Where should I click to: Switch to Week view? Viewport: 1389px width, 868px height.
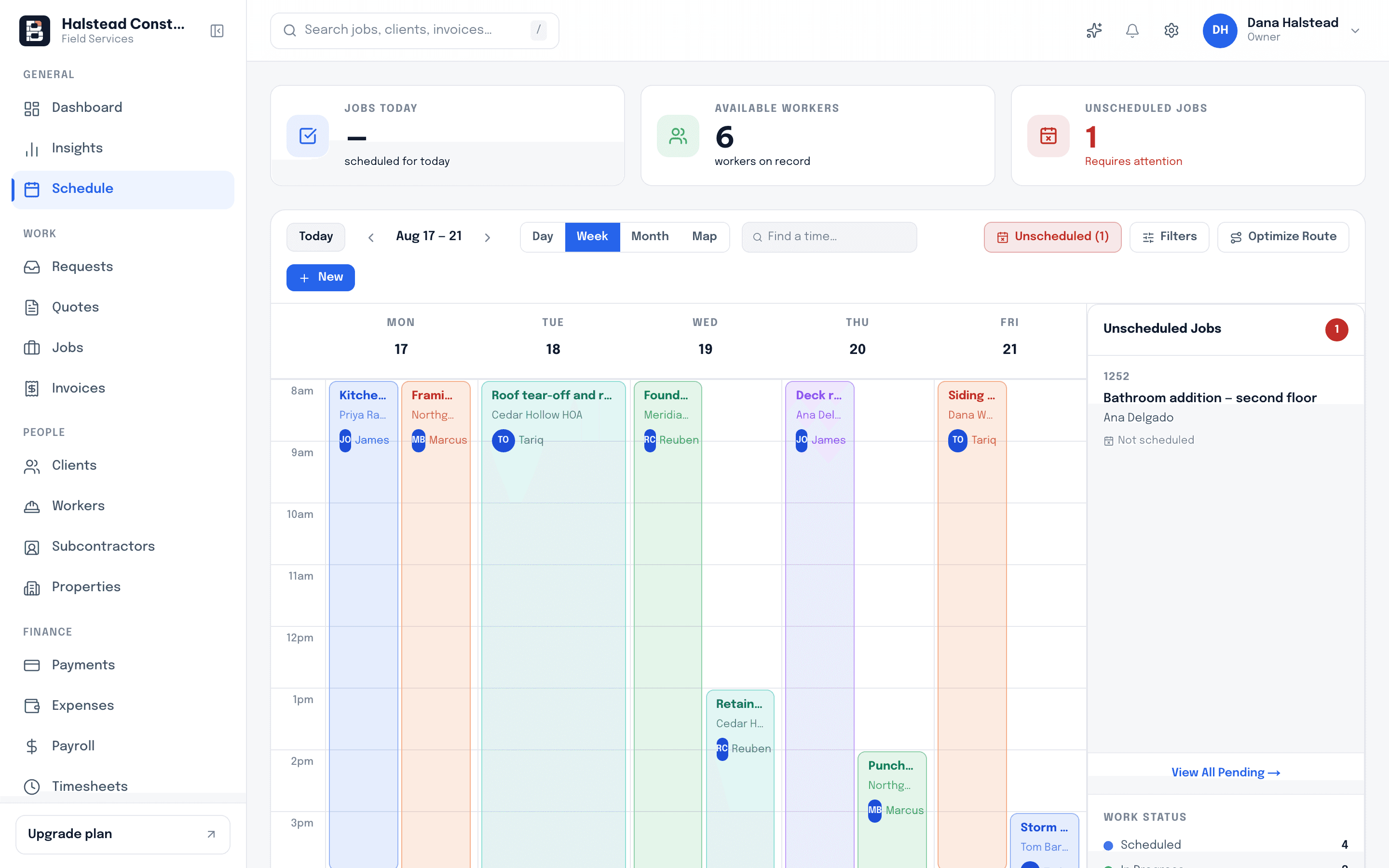[592, 237]
